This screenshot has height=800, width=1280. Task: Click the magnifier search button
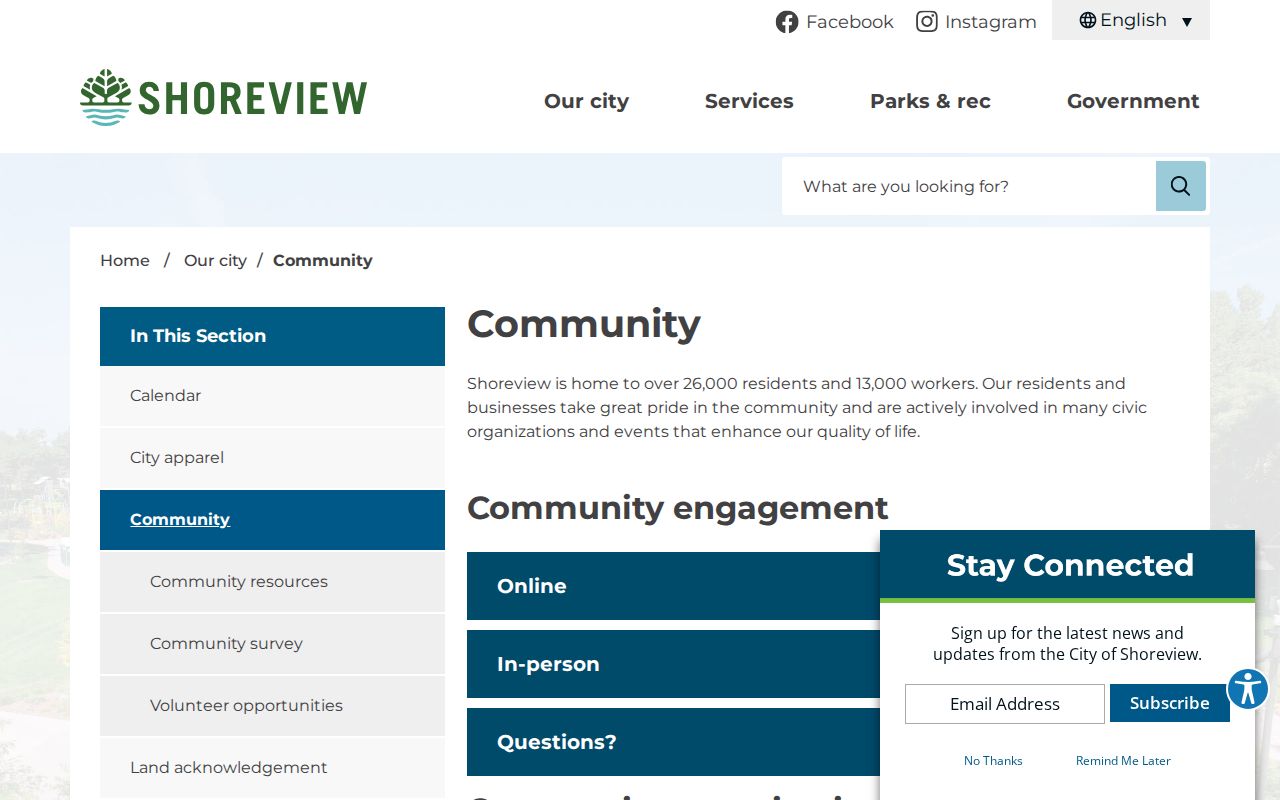(x=1181, y=186)
